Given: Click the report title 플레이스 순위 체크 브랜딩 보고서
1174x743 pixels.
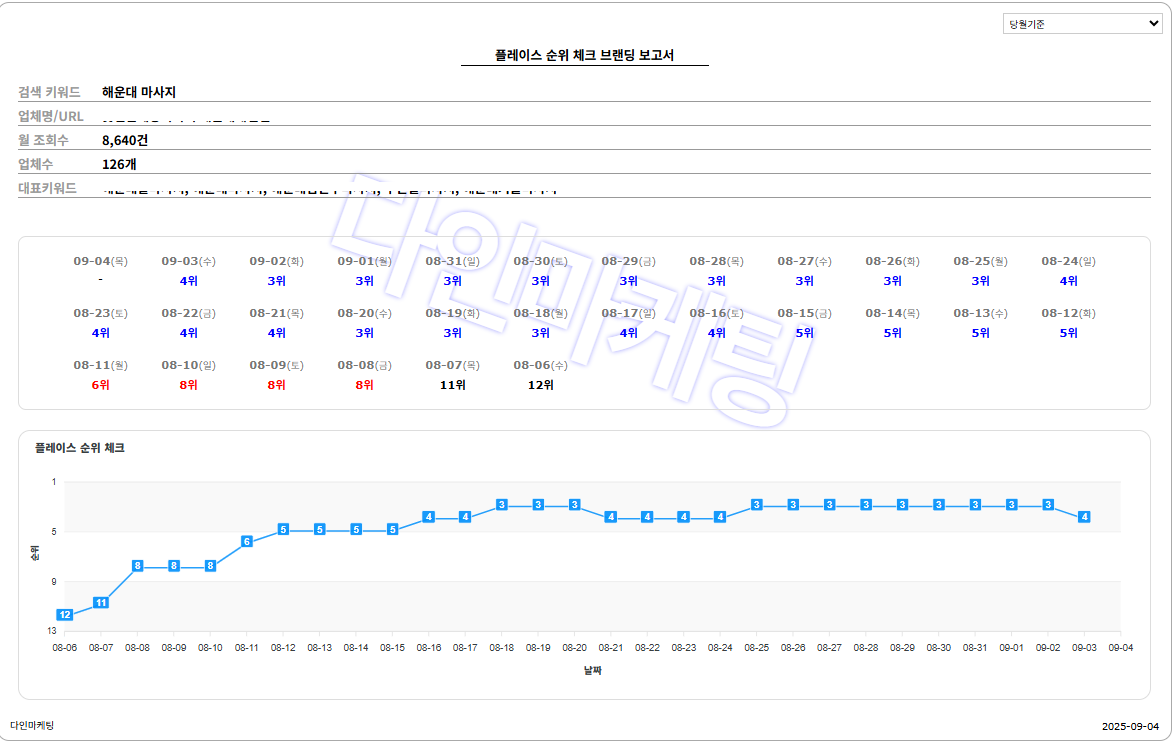Looking at the screenshot, I should point(584,55).
